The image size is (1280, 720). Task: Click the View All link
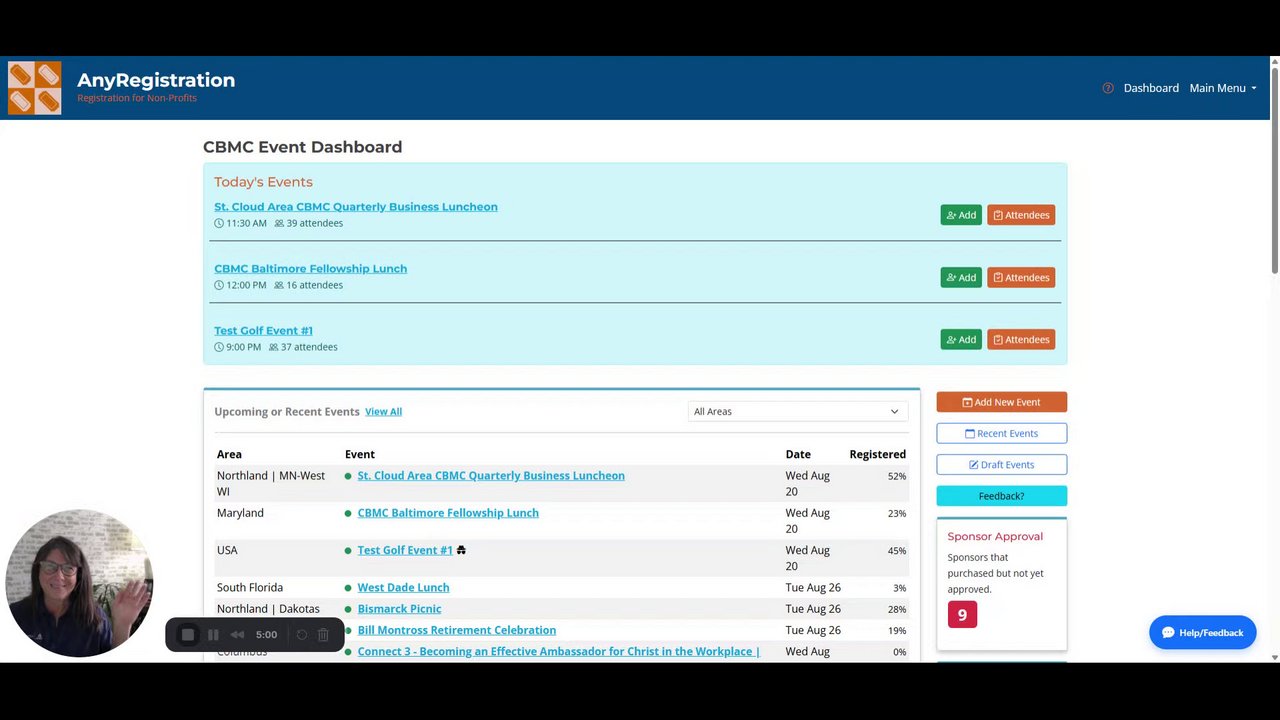383,412
